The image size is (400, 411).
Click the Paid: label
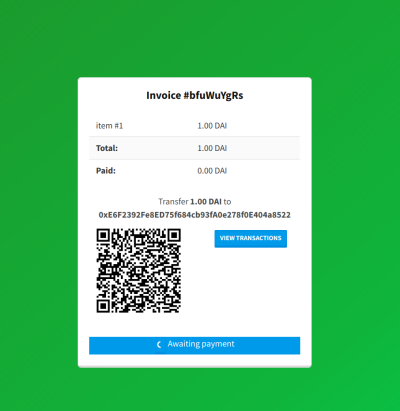[106, 171]
